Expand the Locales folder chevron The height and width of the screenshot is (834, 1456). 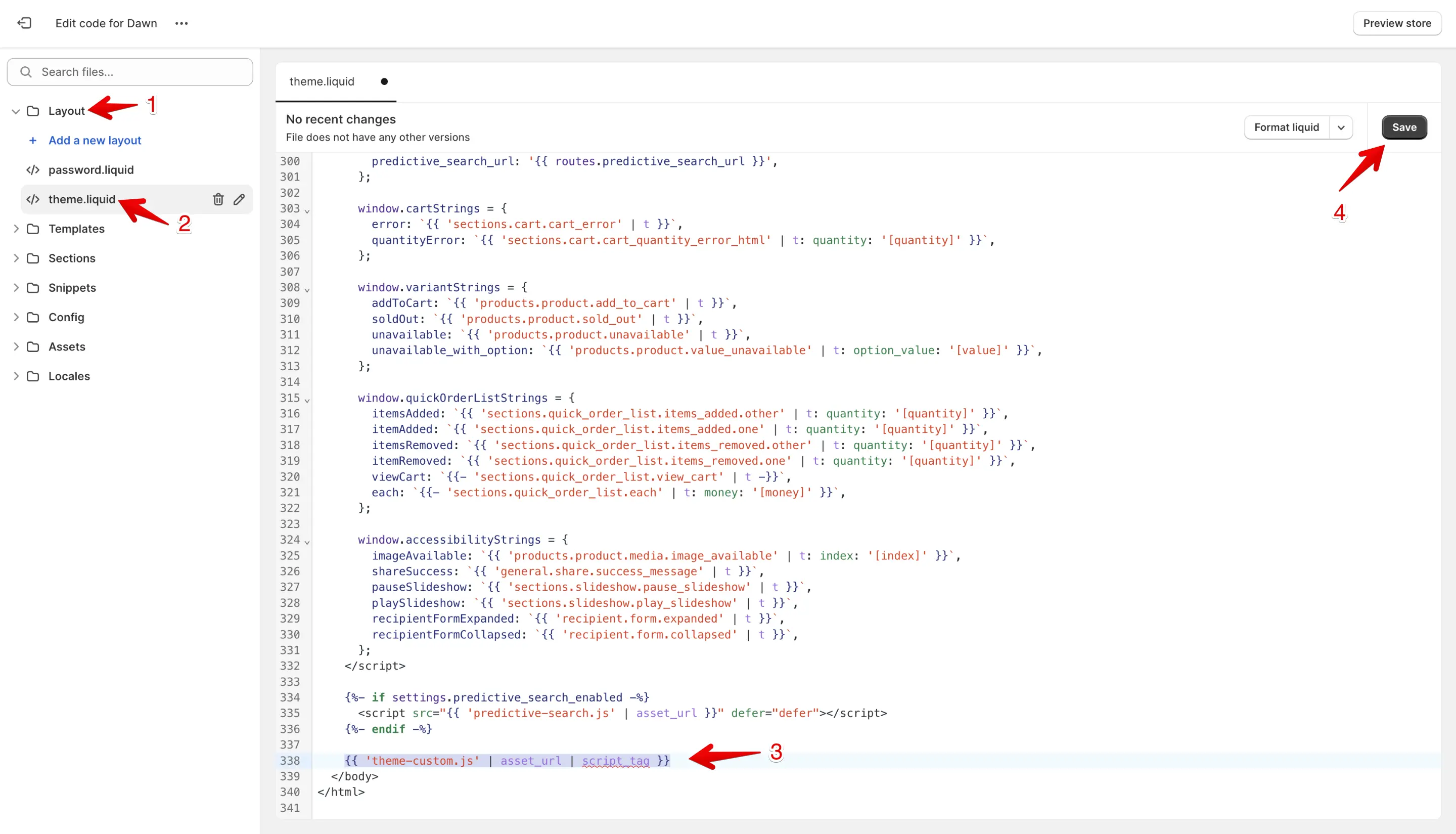[x=16, y=376]
